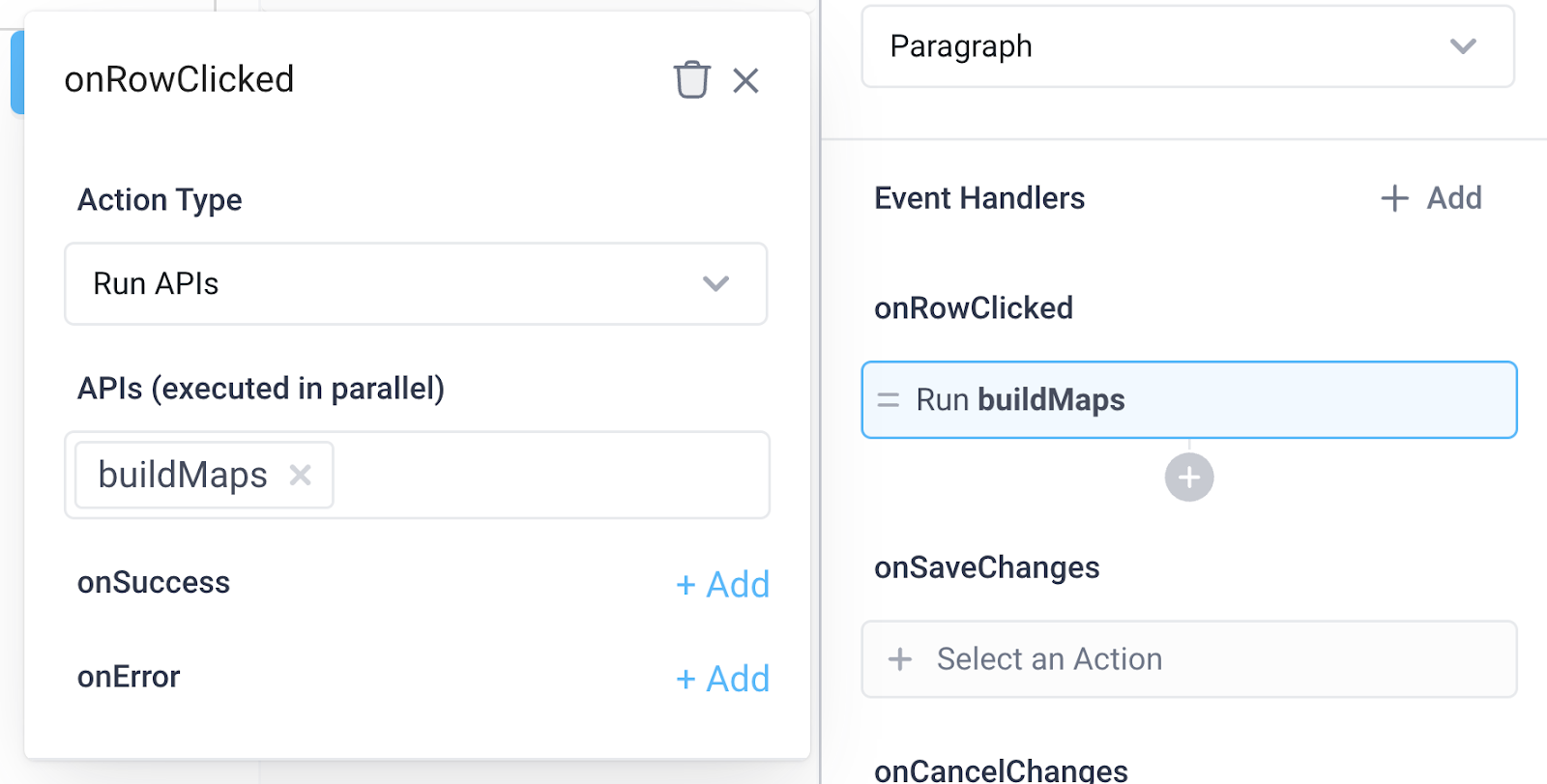Close the onRowClicked panel with the X icon
The width and height of the screenshot is (1547, 784).
point(745,81)
